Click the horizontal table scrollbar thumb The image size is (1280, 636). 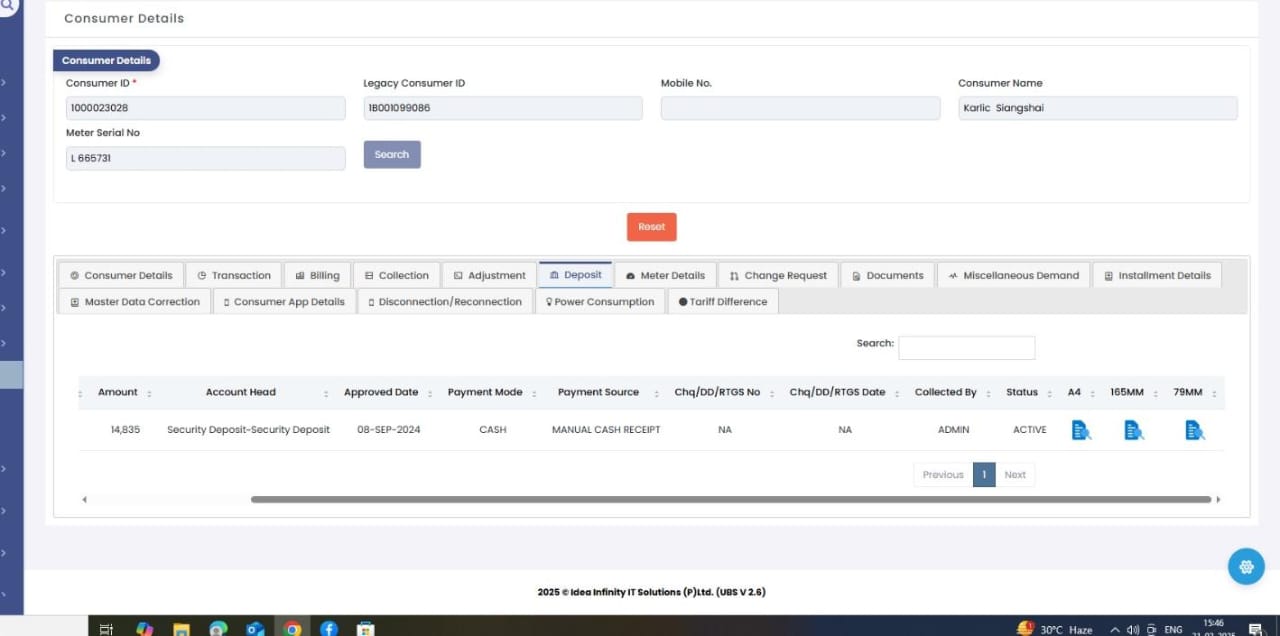(731, 499)
